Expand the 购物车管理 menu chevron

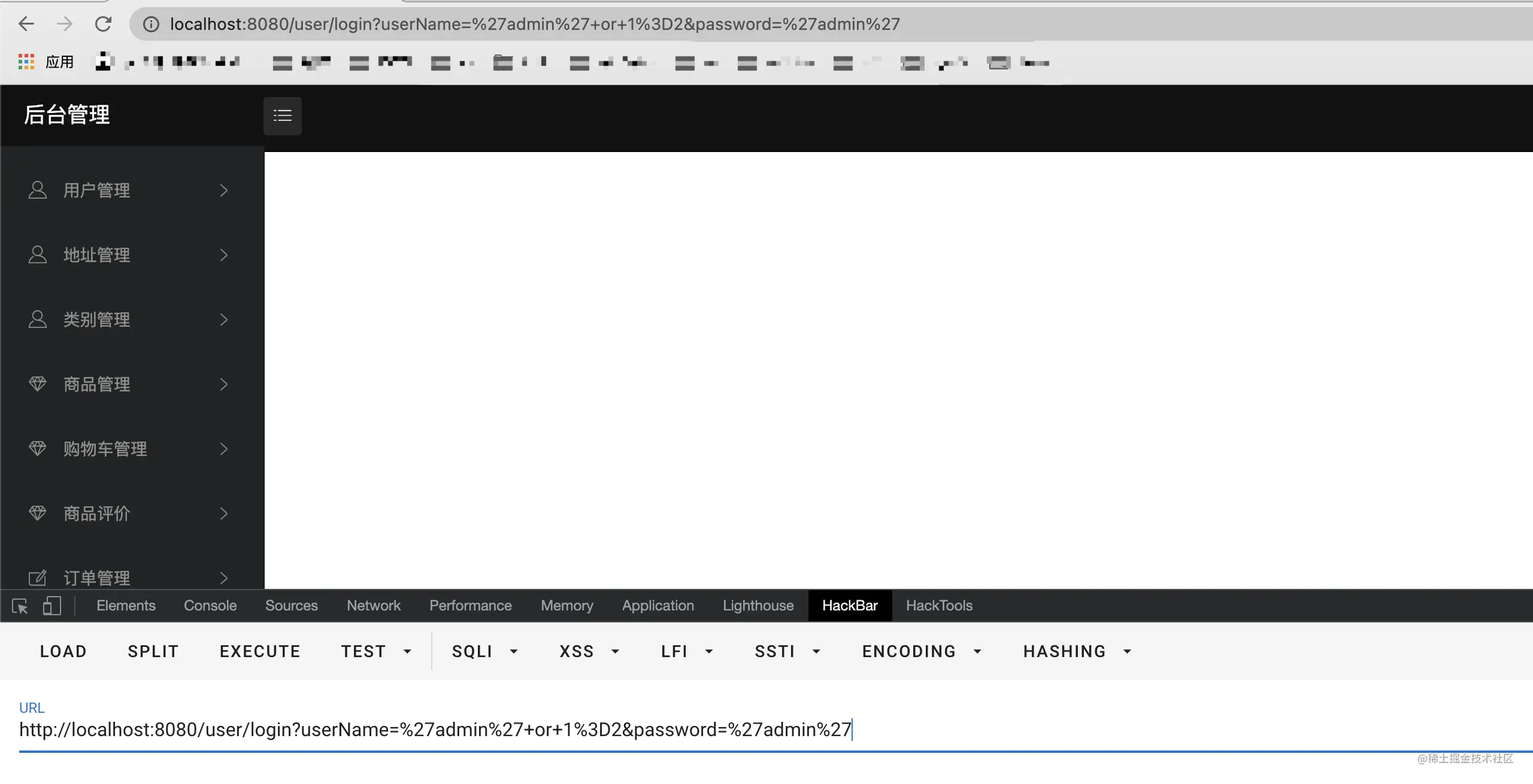click(224, 449)
